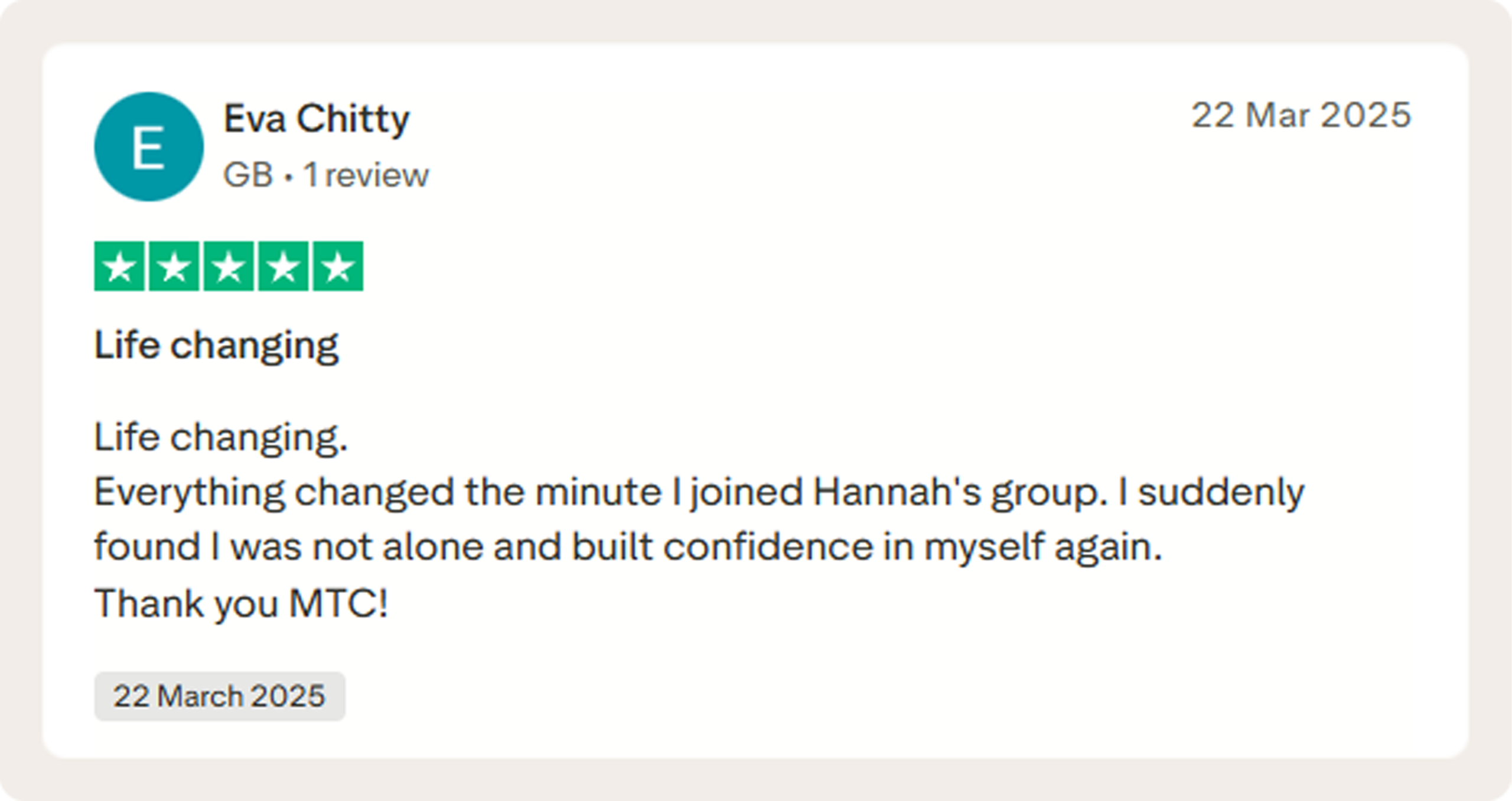Screen dimensions: 1512x801
Task: Click the word "suddenly" in the review
Action: pos(1221,492)
